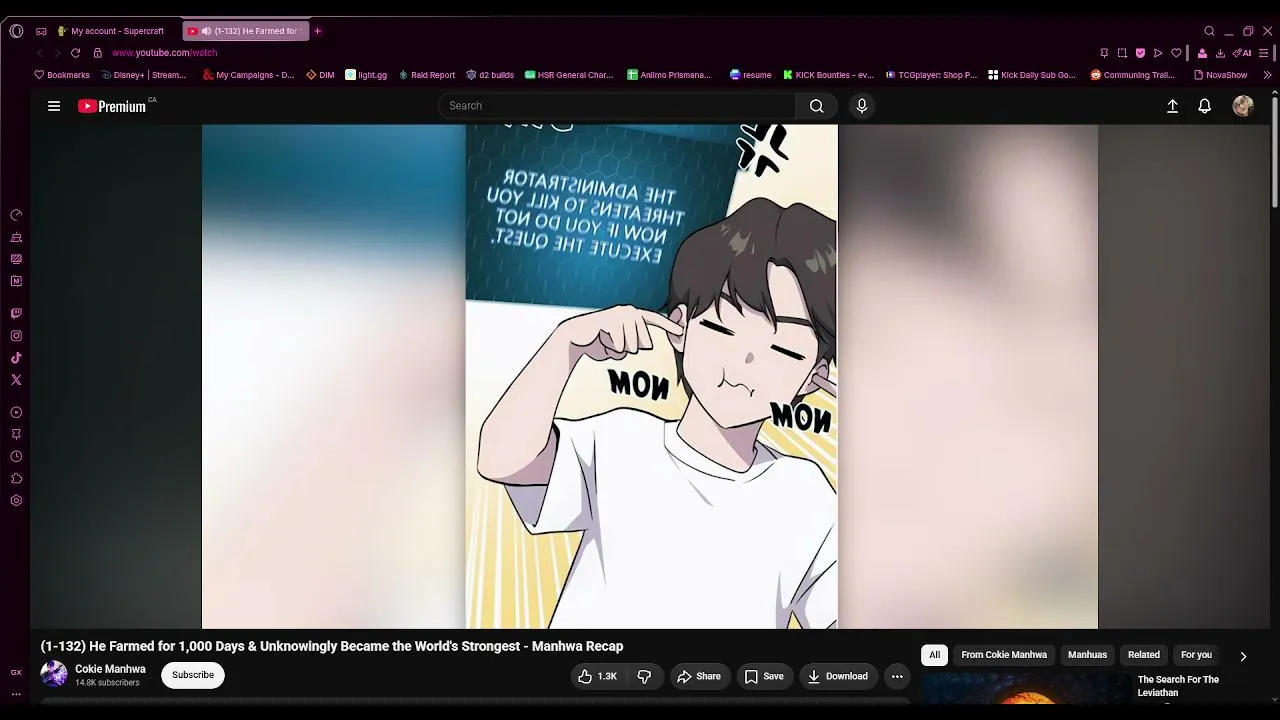Open Cokie Manhwa channel avatar
This screenshot has width=1280, height=720.
pyautogui.click(x=54, y=674)
